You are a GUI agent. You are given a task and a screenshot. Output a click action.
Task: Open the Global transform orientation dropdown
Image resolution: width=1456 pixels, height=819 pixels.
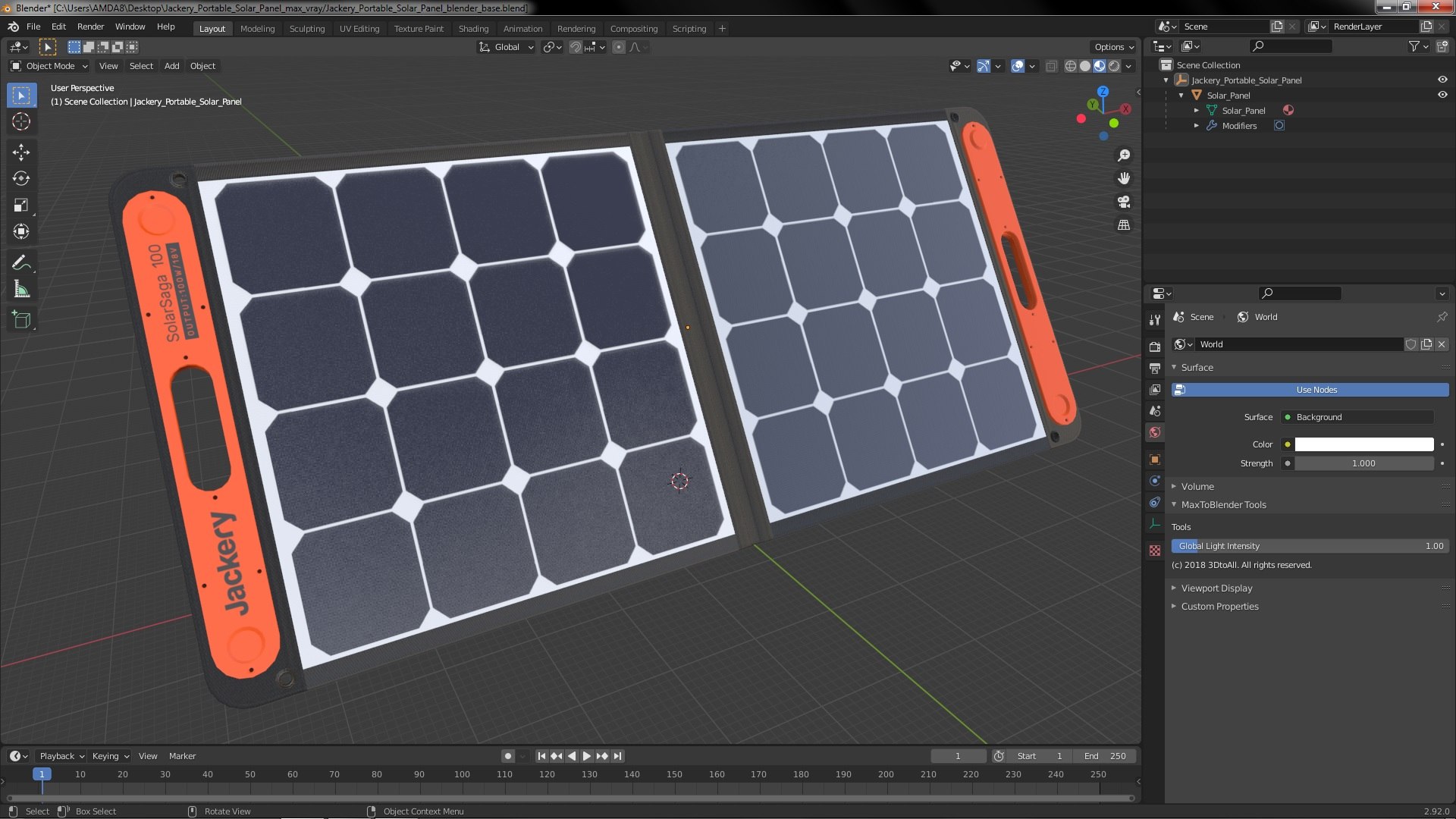click(x=506, y=47)
